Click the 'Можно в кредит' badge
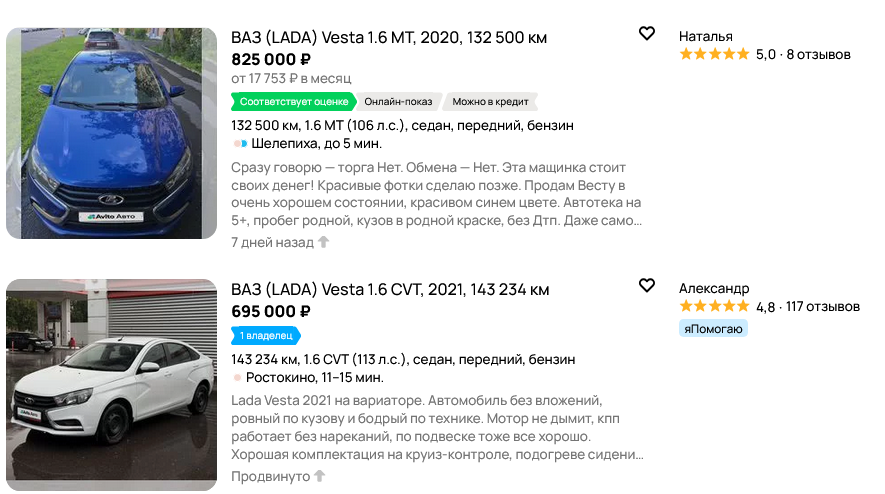 click(x=490, y=102)
